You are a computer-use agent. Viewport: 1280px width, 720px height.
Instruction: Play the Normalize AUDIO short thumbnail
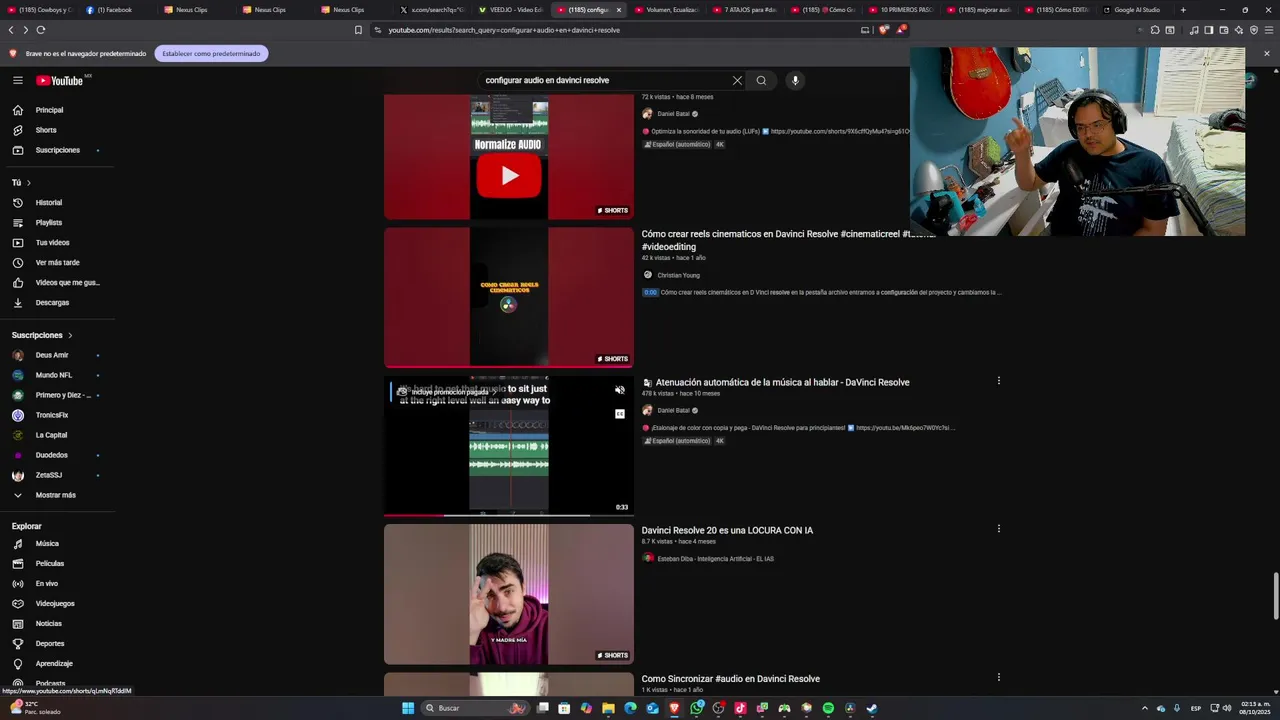[x=509, y=157]
